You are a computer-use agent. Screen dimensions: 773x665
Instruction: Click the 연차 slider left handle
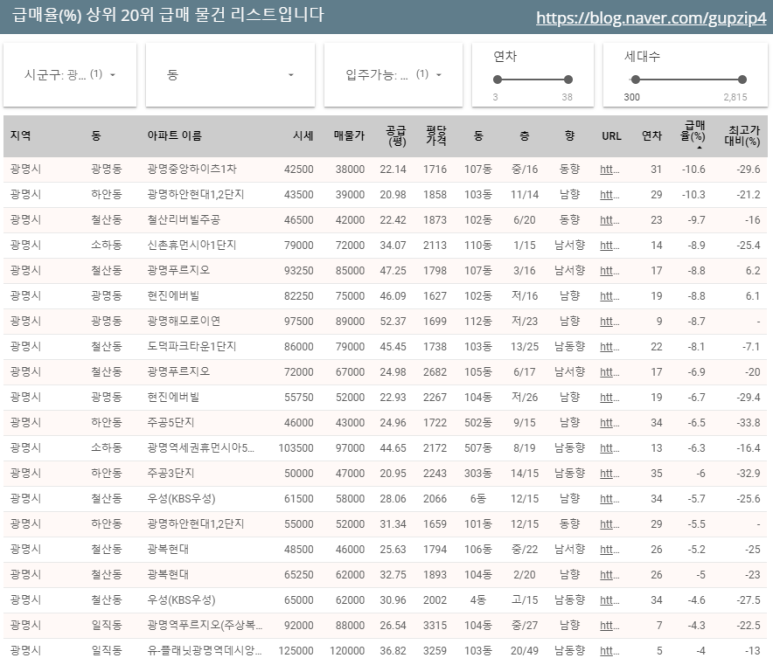tap(497, 79)
